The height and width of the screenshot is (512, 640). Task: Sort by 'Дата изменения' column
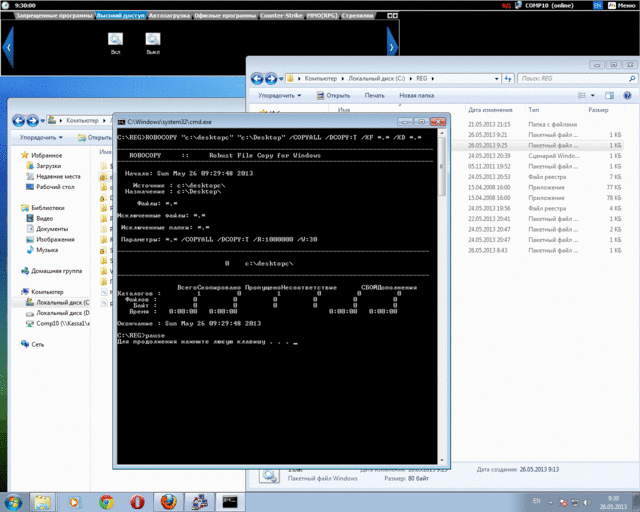coord(490,110)
